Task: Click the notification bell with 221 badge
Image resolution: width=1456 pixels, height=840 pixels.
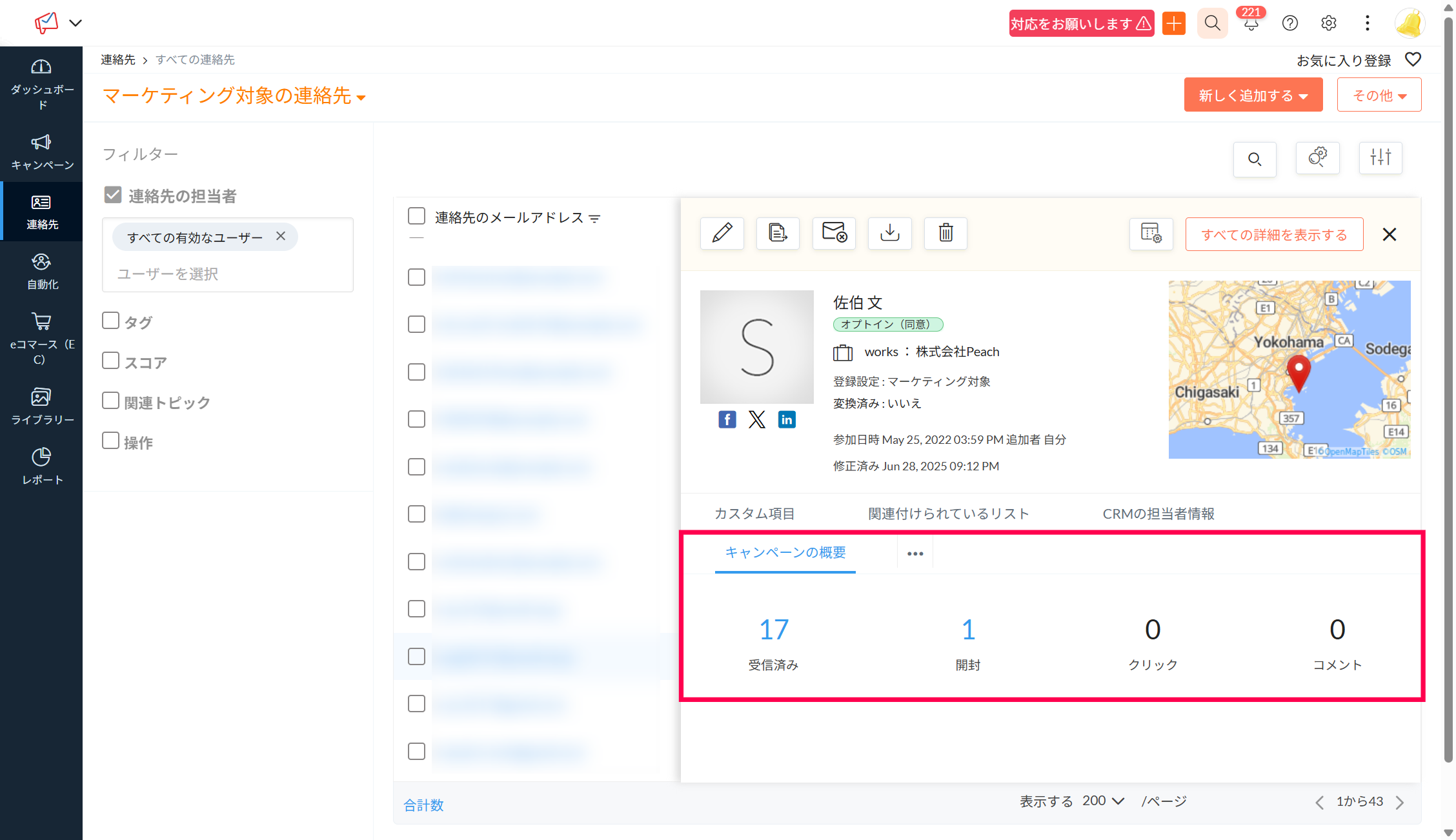Action: (x=1251, y=24)
